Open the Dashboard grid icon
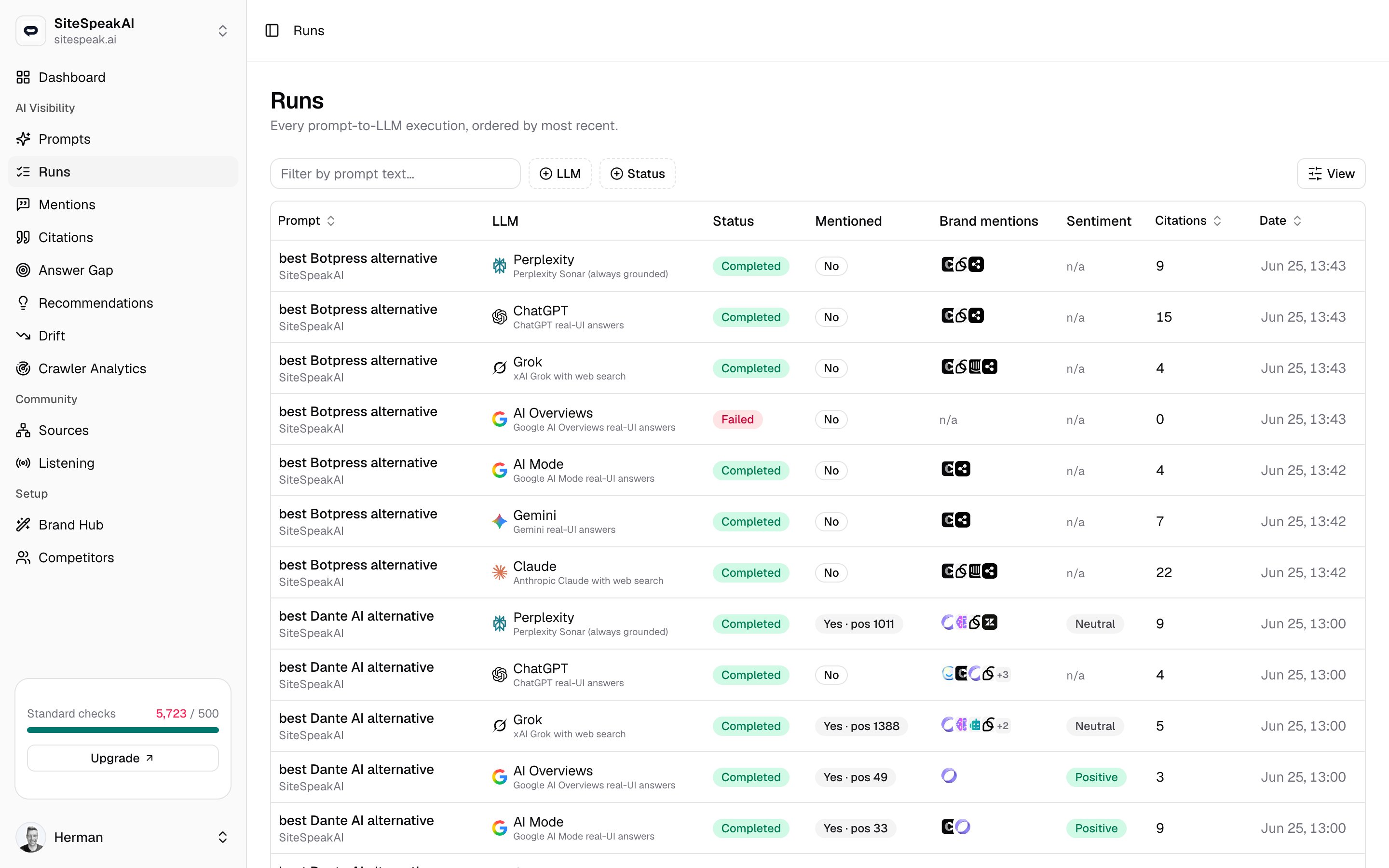This screenshot has height=868, width=1389. (x=23, y=77)
